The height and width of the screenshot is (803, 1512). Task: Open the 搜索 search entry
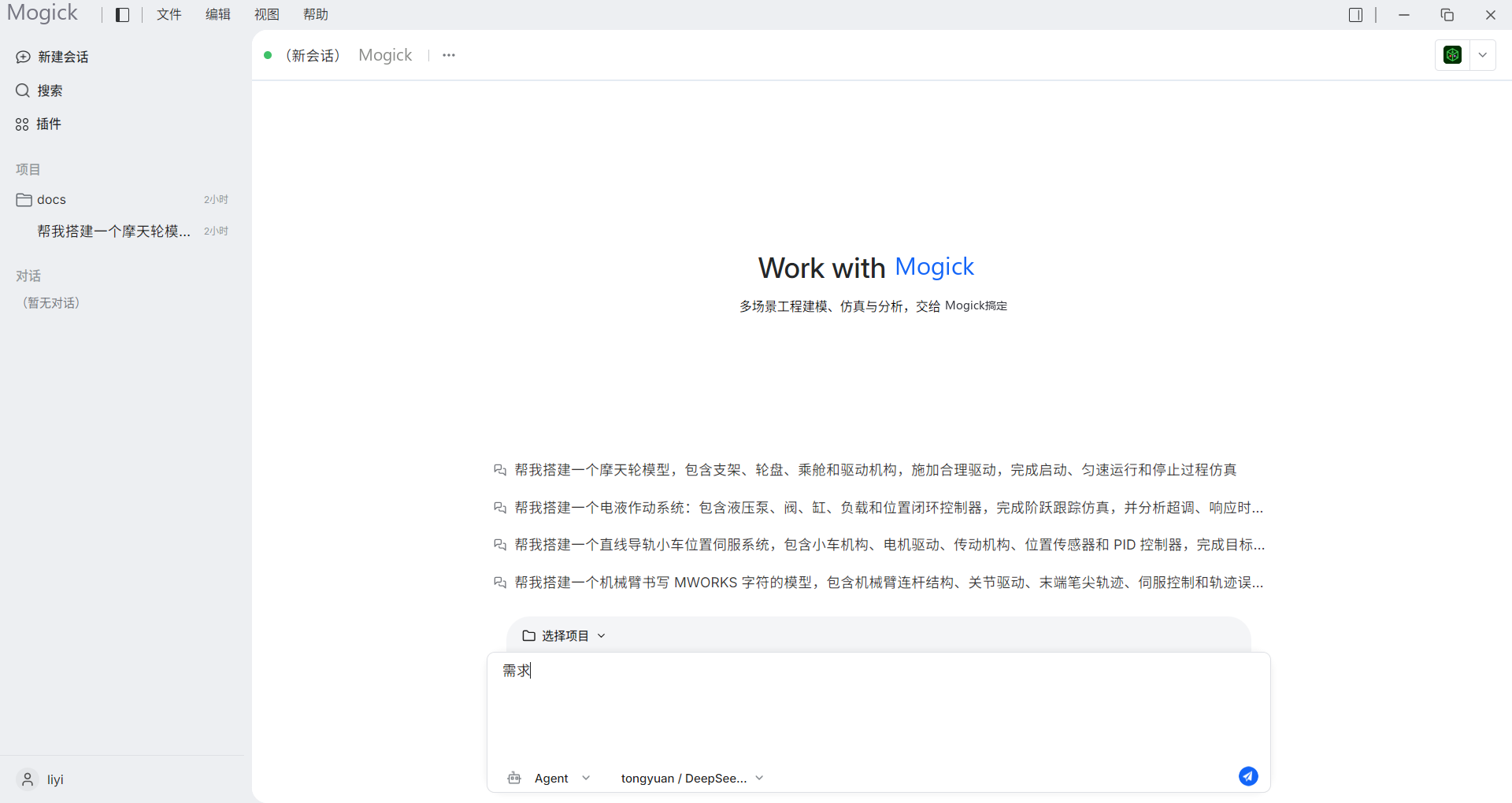pyautogui.click(x=39, y=91)
